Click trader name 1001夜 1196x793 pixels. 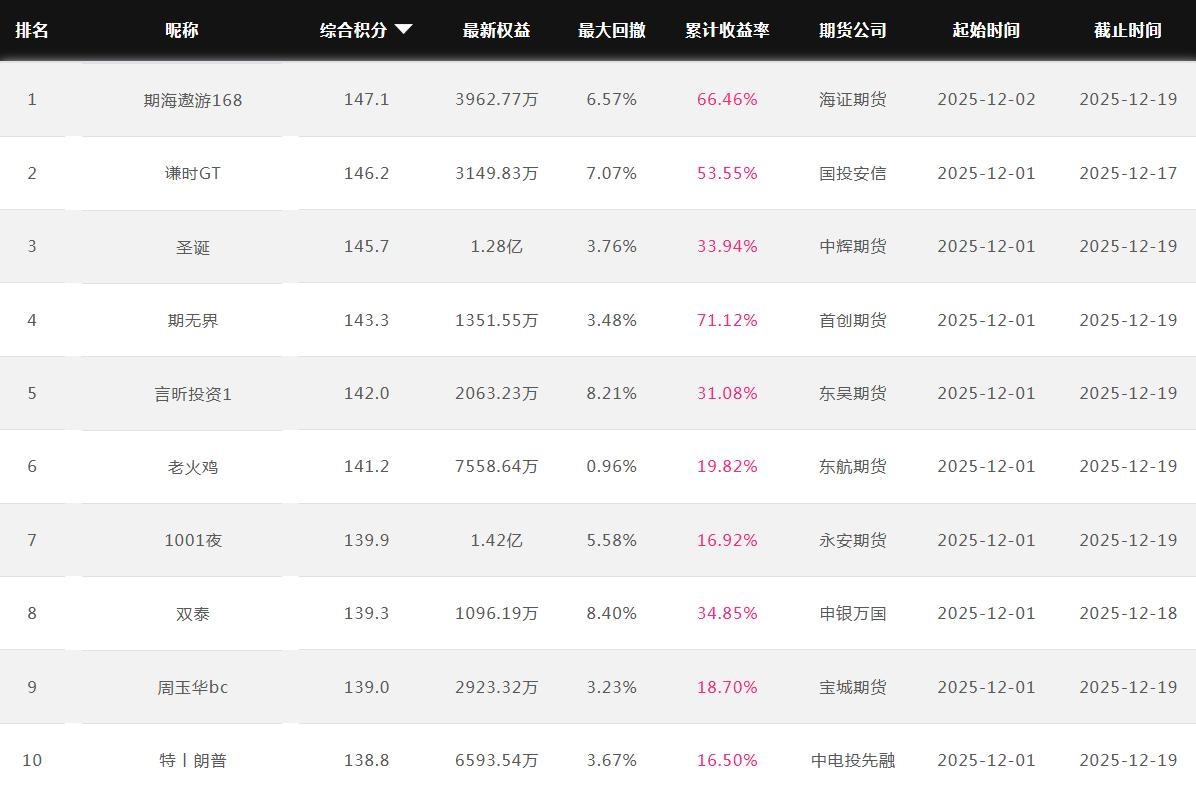coord(193,540)
